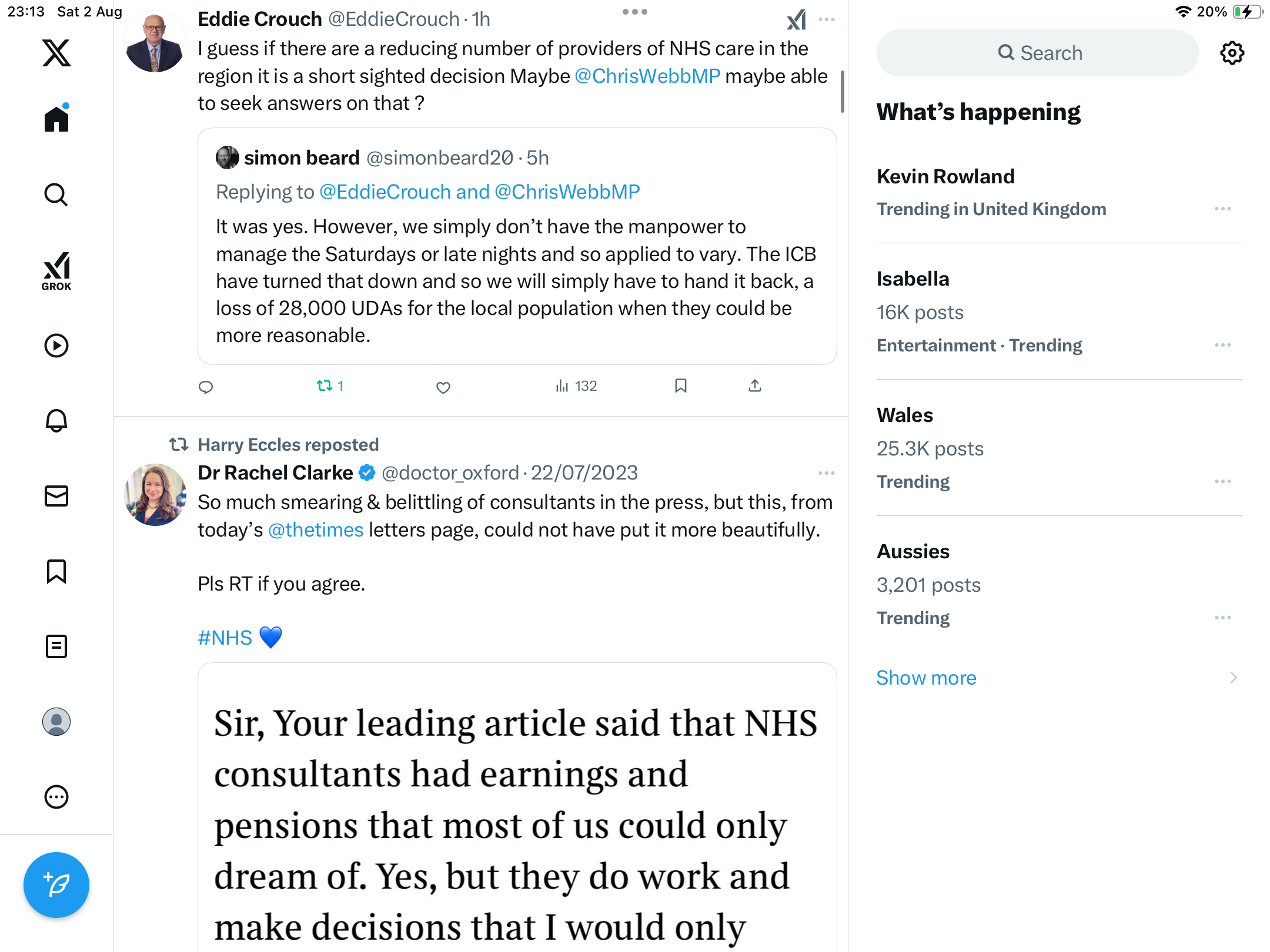This screenshot has width=1270, height=952.
Task: Open more options for Kevin Rowland trend
Action: [1223, 209]
